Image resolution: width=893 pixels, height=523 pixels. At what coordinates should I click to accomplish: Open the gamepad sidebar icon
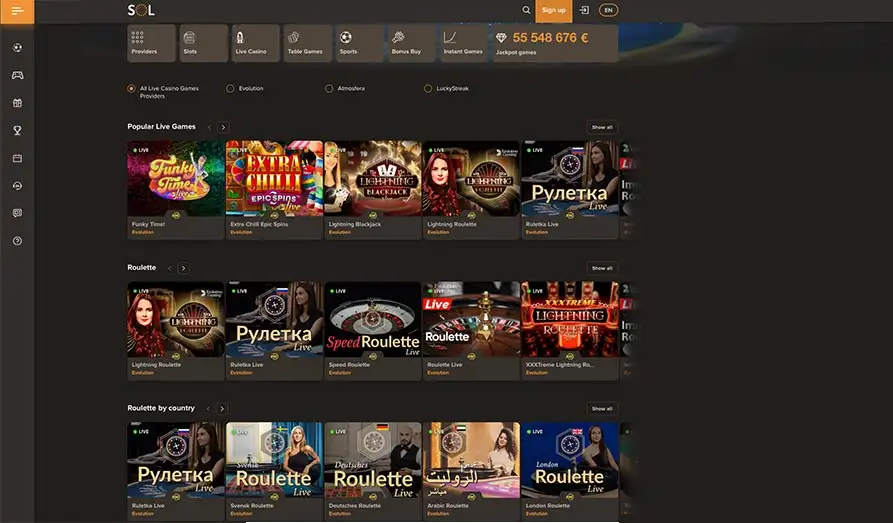point(17,75)
